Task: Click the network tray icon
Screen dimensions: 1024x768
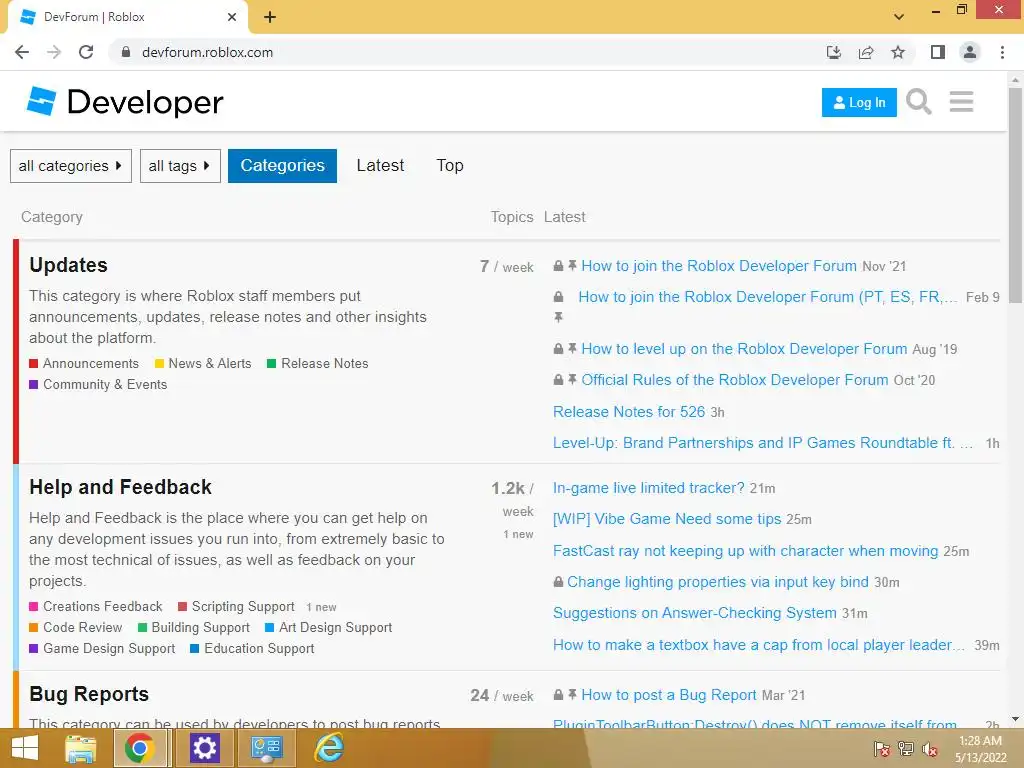Action: (906, 749)
